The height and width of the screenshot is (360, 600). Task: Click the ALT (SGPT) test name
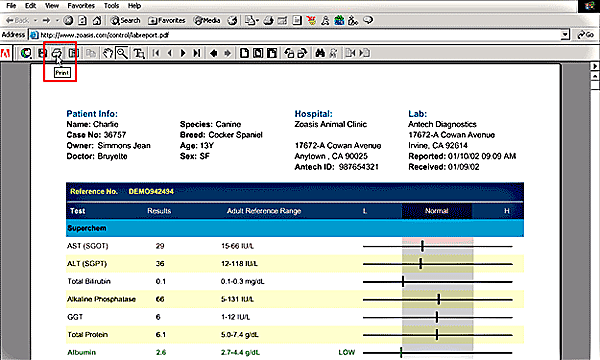click(x=87, y=264)
